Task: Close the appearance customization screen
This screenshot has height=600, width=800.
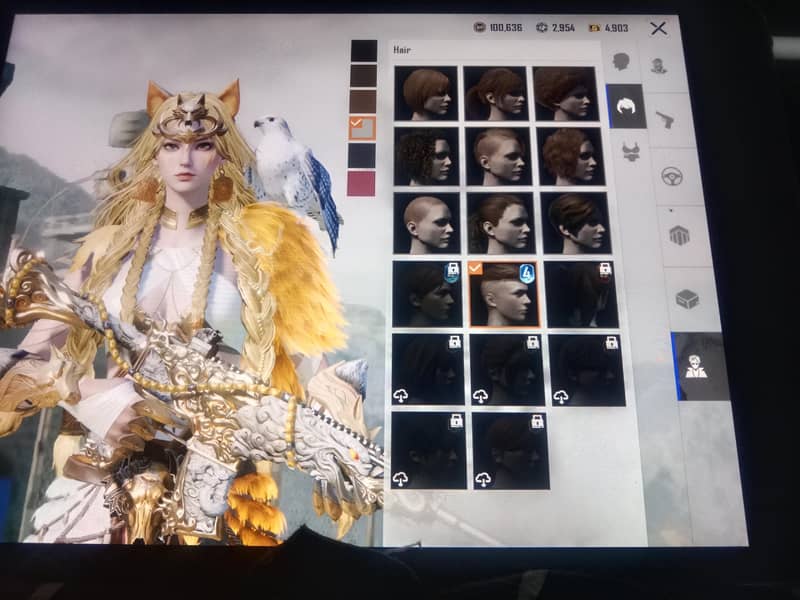Action: pos(658,29)
